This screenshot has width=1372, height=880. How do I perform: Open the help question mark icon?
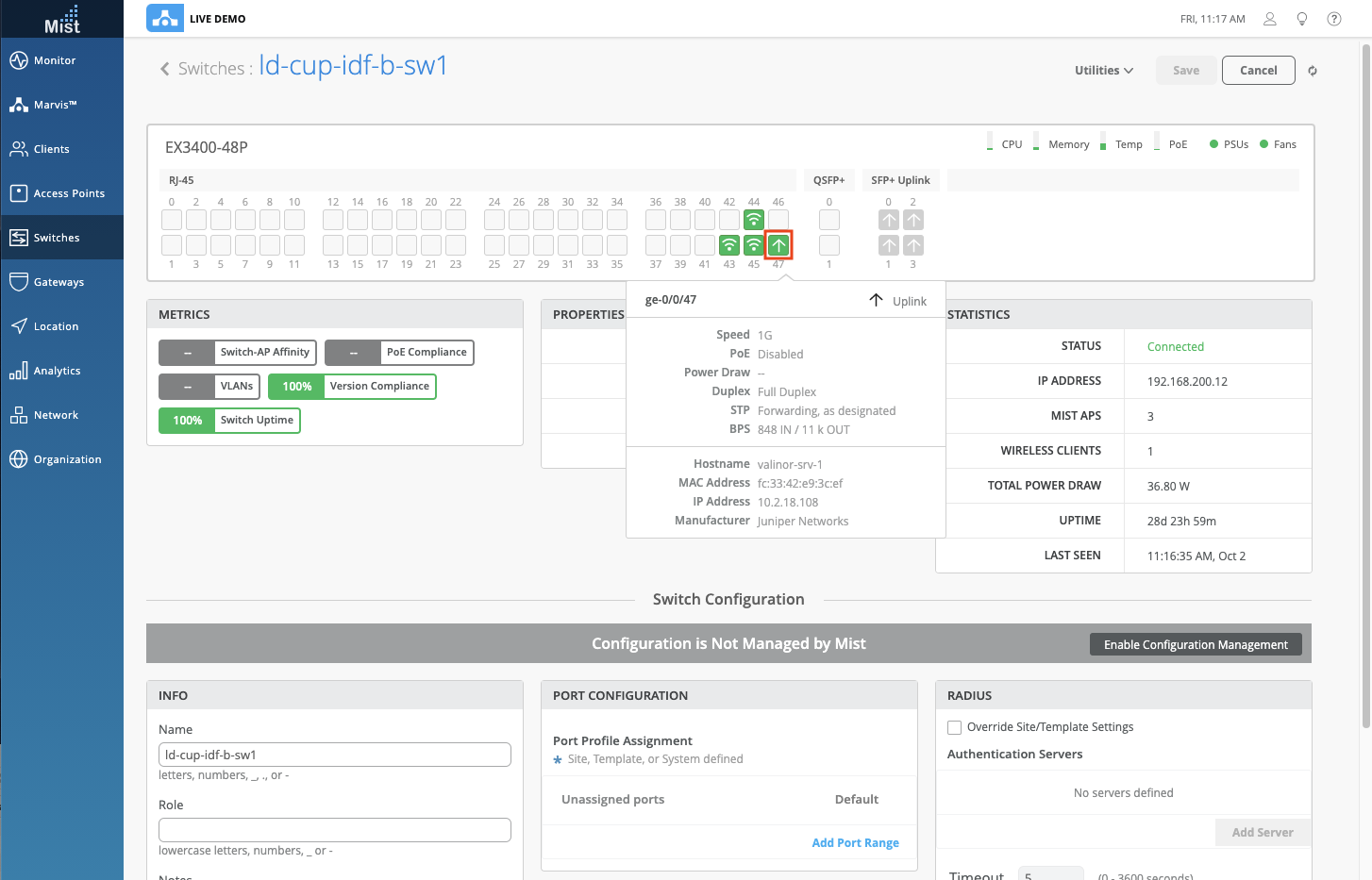pos(1334,19)
